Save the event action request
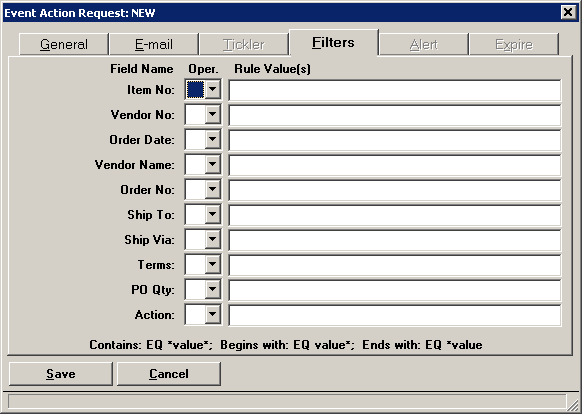582x414 pixels. tap(61, 374)
